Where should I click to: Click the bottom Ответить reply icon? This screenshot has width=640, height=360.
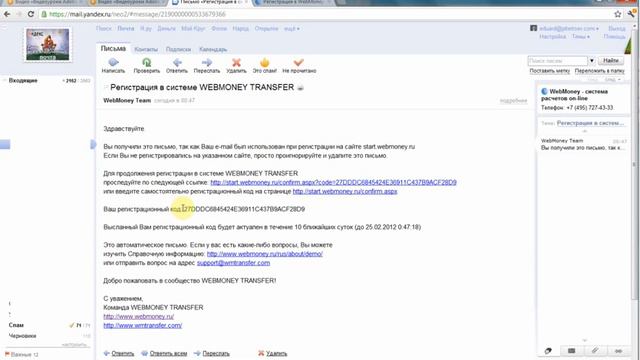coord(107,353)
